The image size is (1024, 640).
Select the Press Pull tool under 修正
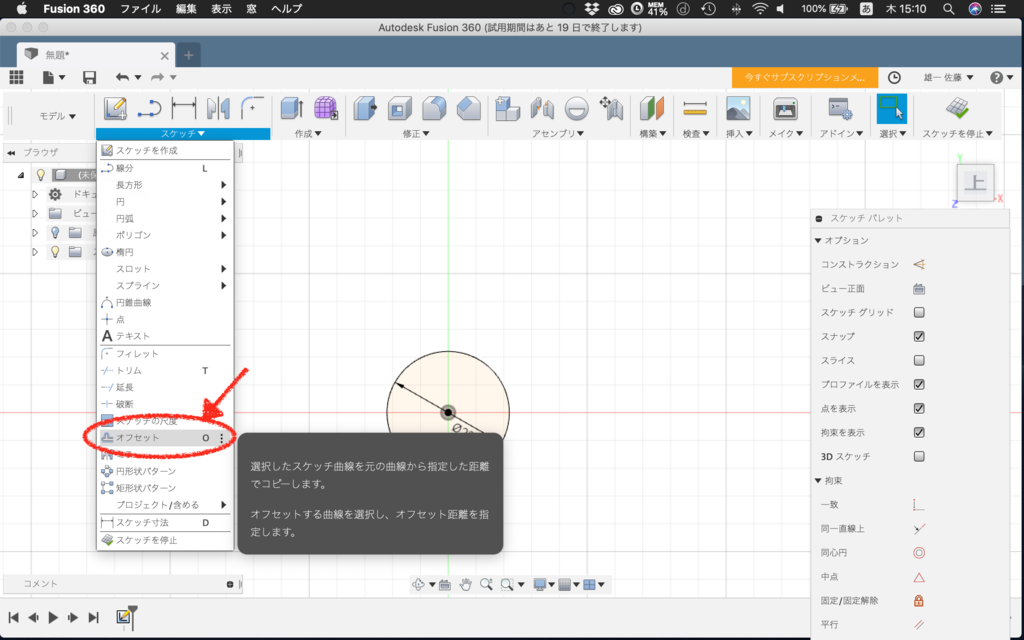pyautogui.click(x=365, y=108)
